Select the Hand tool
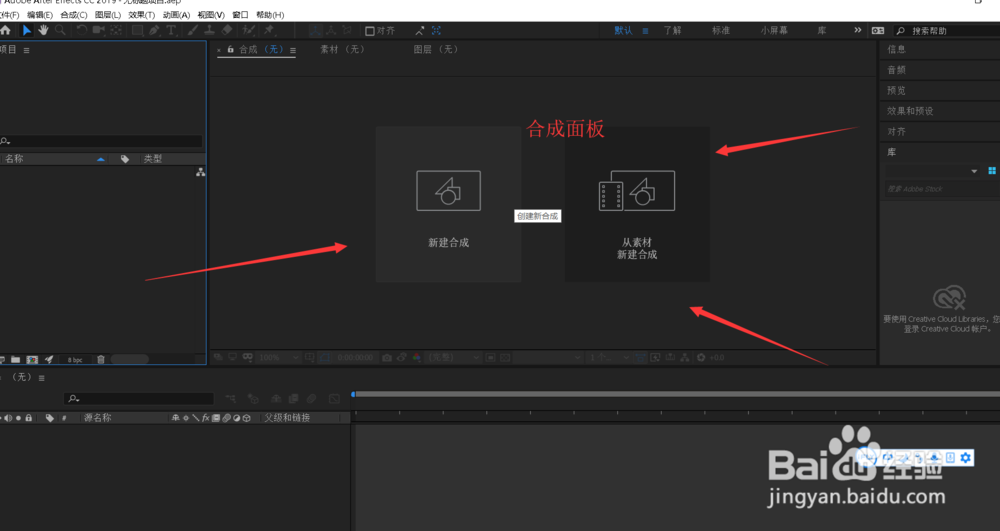The height and width of the screenshot is (531, 1000). (43, 30)
